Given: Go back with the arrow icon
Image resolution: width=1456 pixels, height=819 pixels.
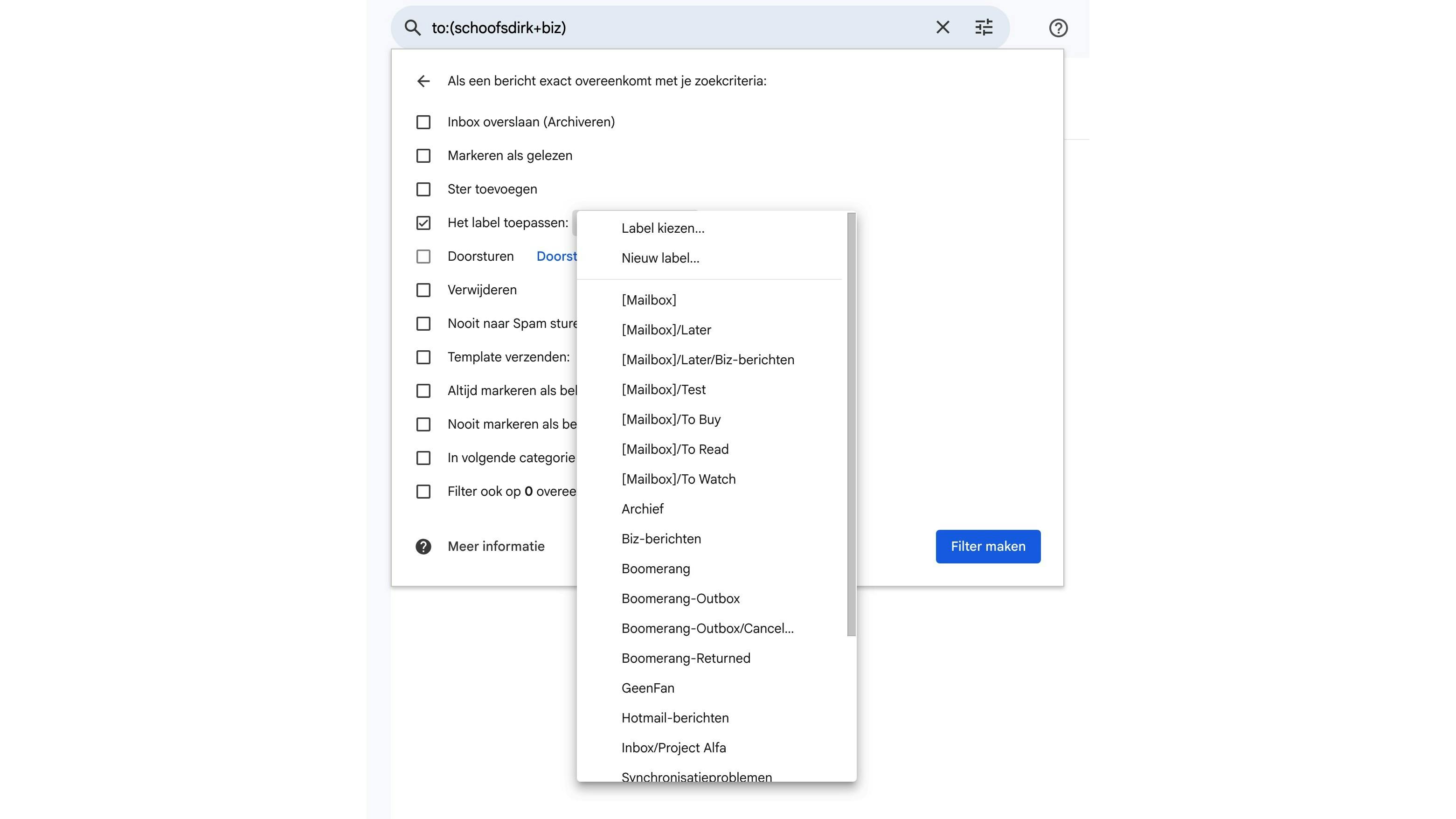Looking at the screenshot, I should [x=423, y=82].
